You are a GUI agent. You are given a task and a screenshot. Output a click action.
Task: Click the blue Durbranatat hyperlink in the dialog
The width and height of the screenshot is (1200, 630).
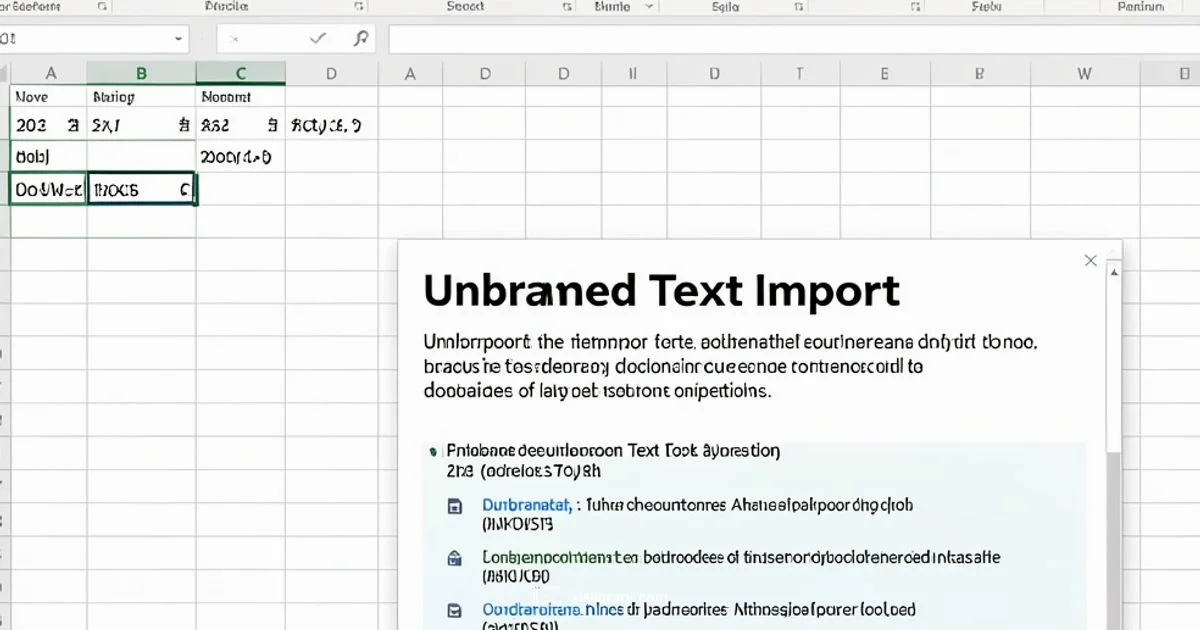[x=527, y=505]
